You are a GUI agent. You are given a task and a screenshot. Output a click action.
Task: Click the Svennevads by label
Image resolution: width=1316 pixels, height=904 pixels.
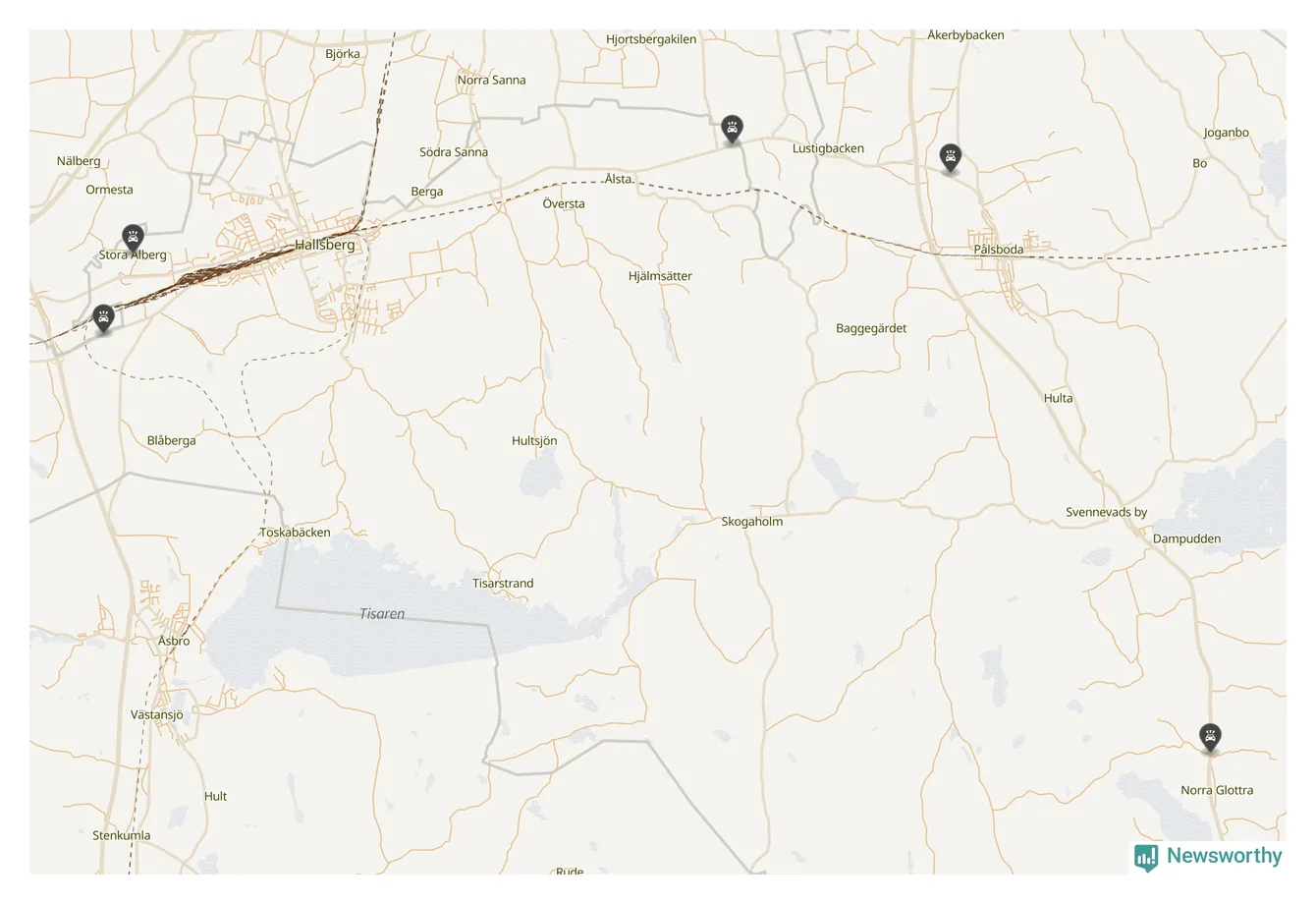[1107, 512]
